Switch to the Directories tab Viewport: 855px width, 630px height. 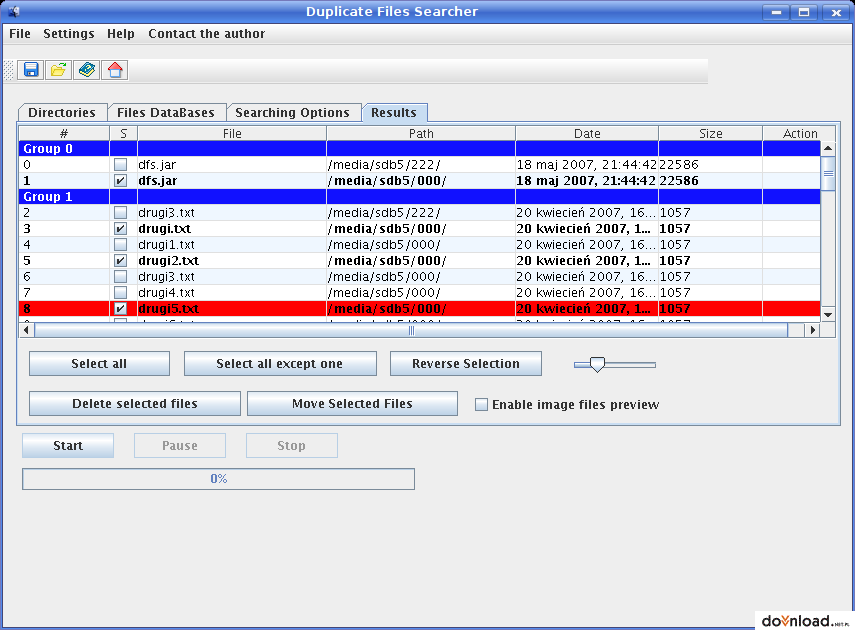point(62,112)
